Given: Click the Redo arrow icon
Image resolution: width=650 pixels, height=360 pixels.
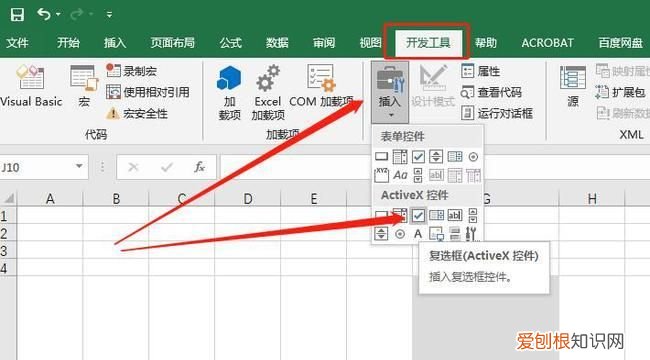Looking at the screenshot, I should (x=77, y=15).
